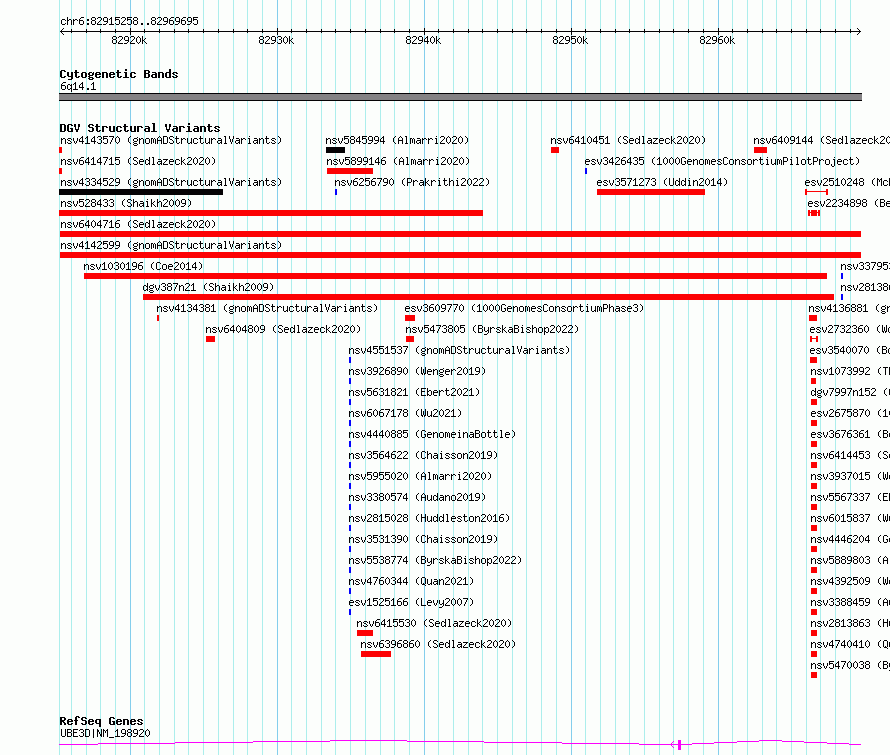This screenshot has height=755, width=890.
Task: Click the esv3676361 variant label
Action: pyautogui.click(x=850, y=434)
